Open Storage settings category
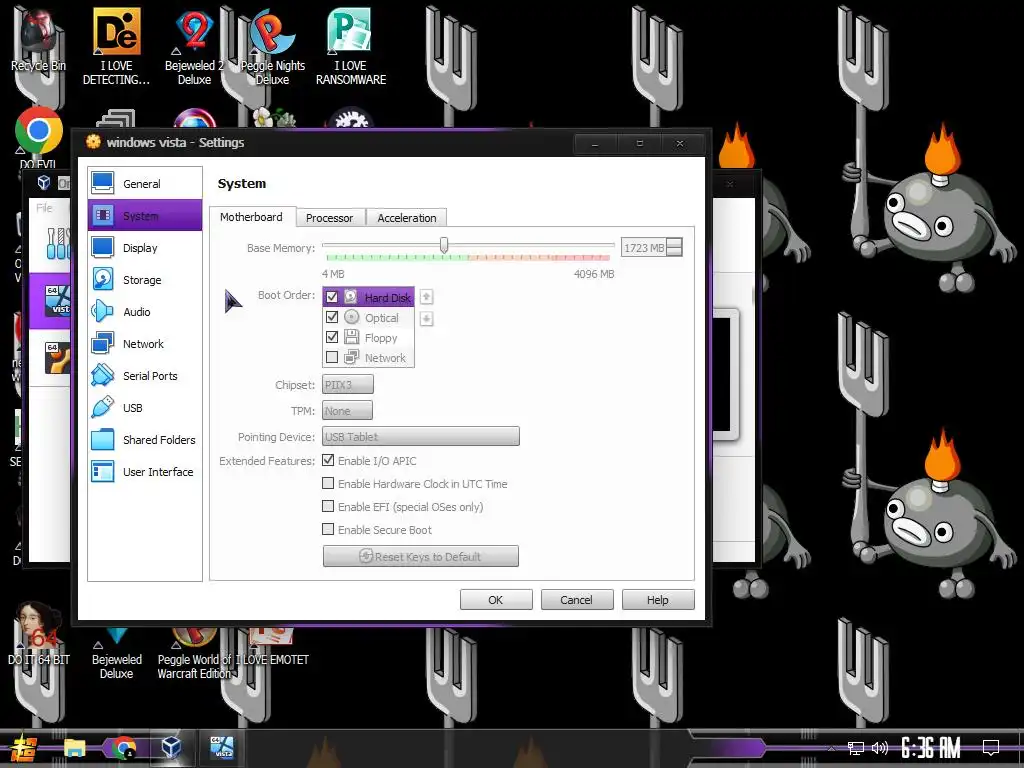Image resolution: width=1024 pixels, height=768 pixels. coord(144,280)
